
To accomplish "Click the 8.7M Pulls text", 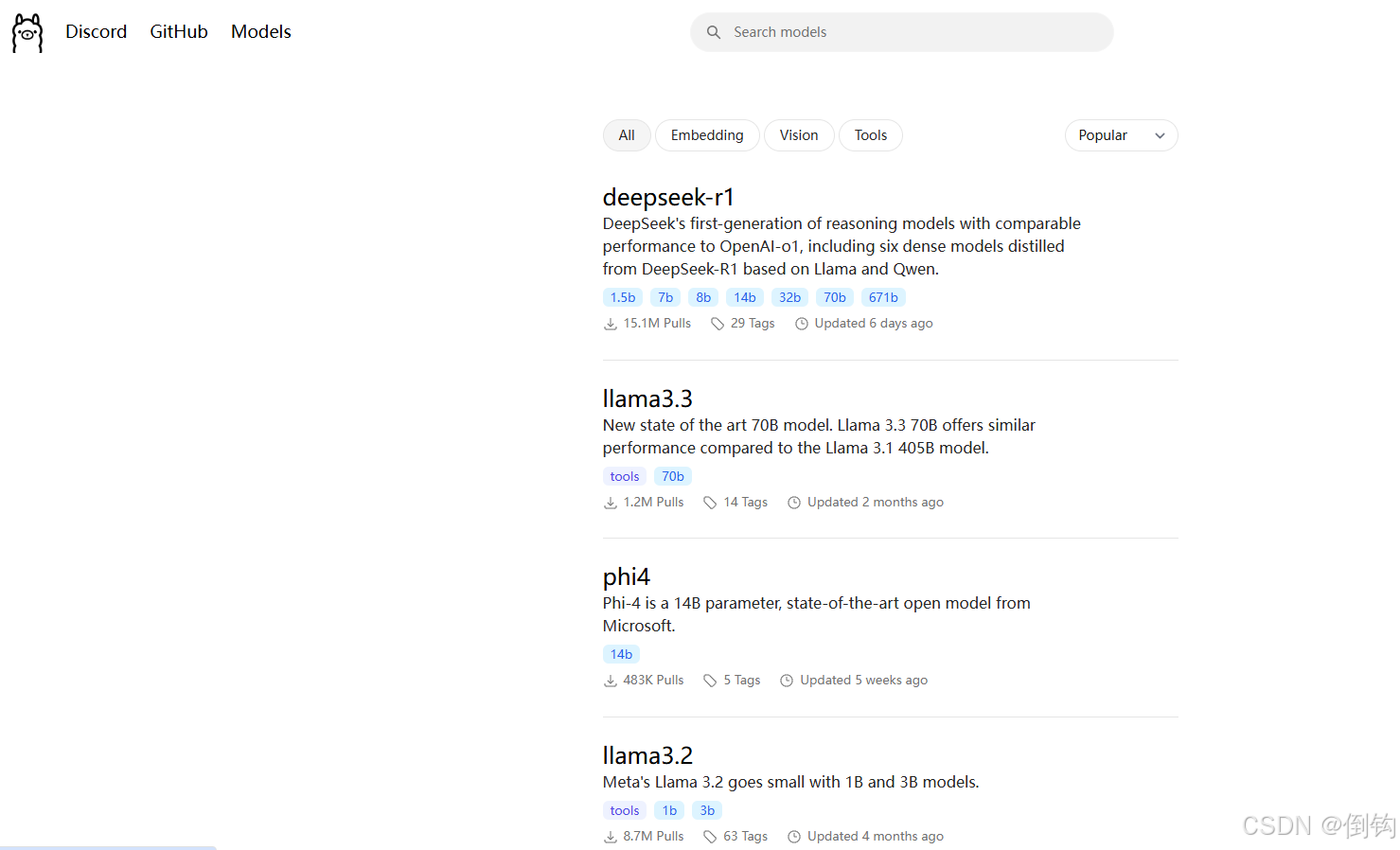I will click(653, 837).
